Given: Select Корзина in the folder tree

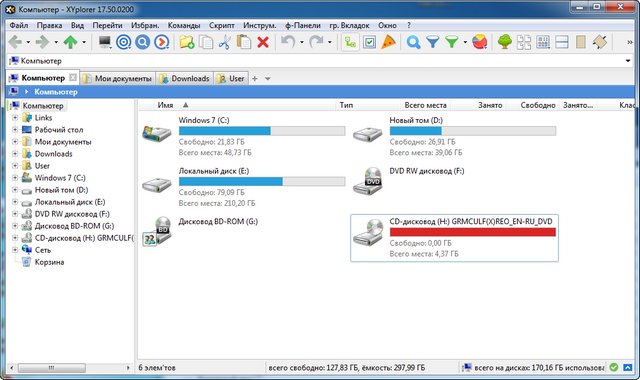Looking at the screenshot, I should (49, 262).
